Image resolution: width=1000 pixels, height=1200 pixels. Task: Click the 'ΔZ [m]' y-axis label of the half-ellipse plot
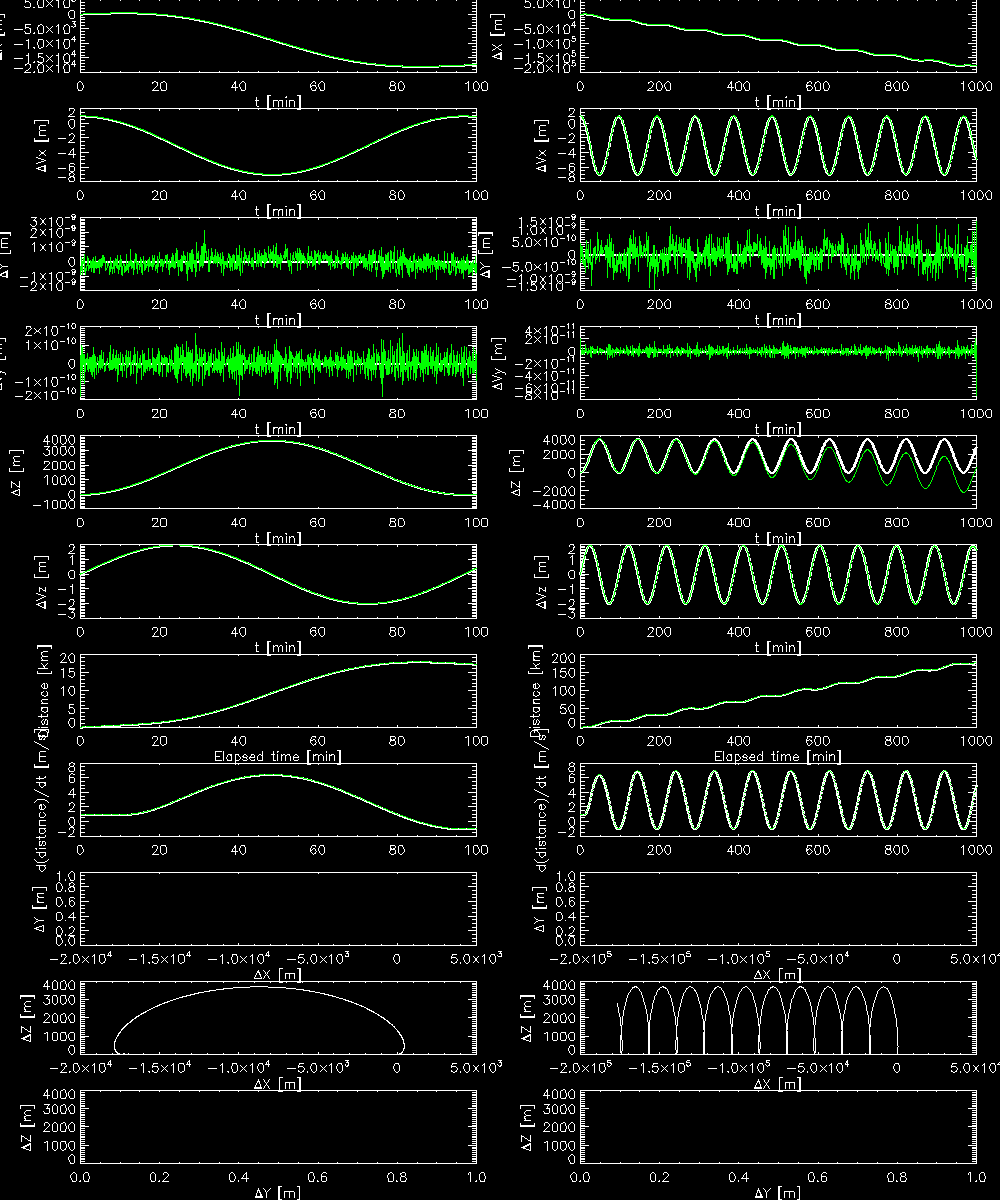(28, 1020)
